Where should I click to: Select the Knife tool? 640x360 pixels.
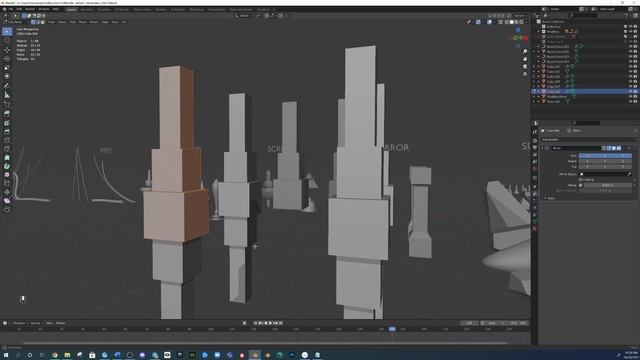click(x=7, y=149)
